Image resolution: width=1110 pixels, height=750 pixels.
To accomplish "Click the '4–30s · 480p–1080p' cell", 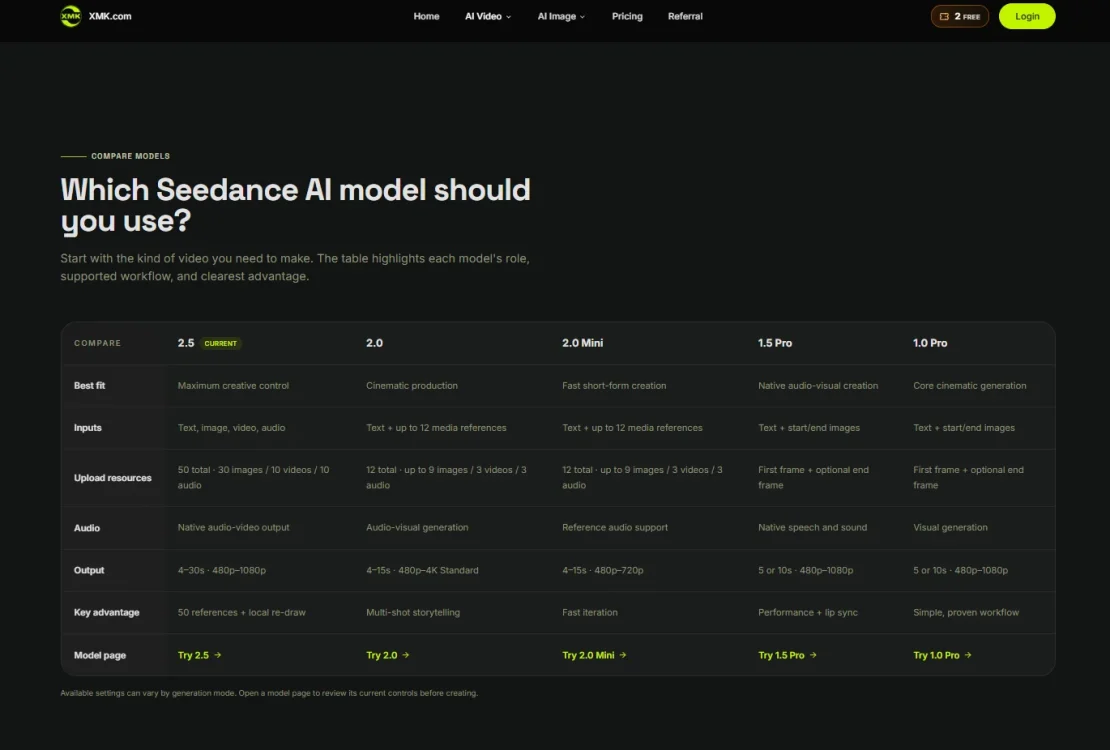I will (222, 570).
